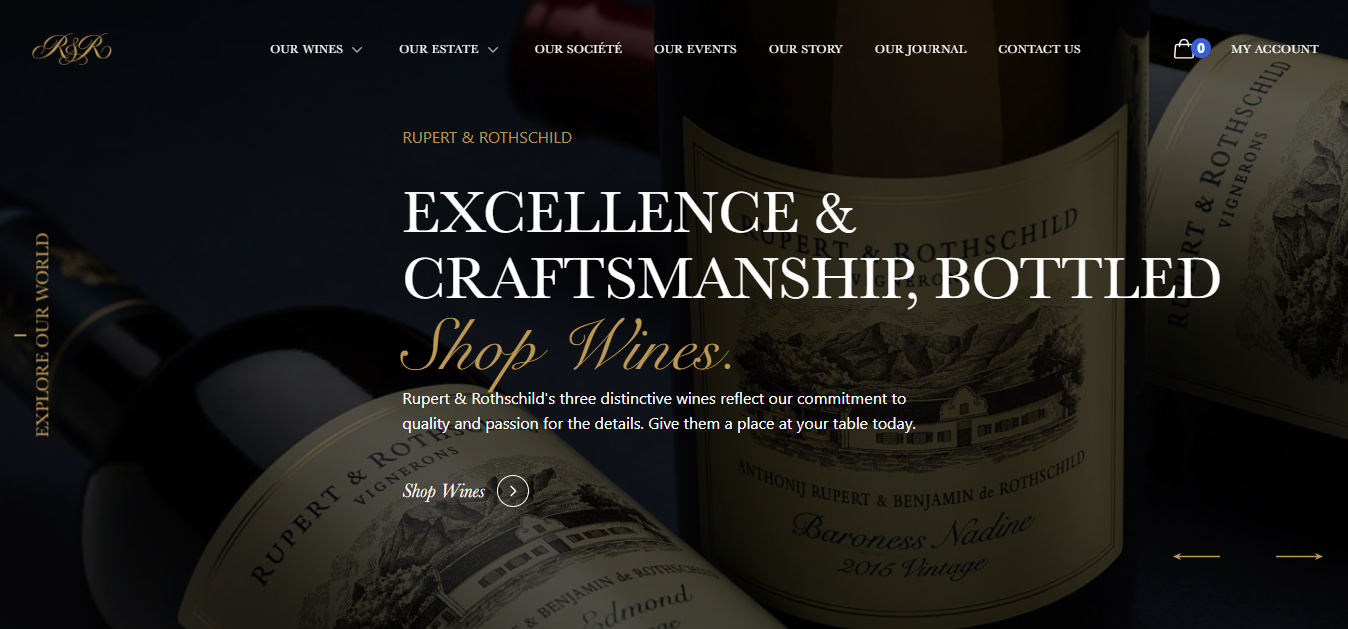This screenshot has width=1348, height=629.
Task: Go to Our Société page
Action: (578, 49)
